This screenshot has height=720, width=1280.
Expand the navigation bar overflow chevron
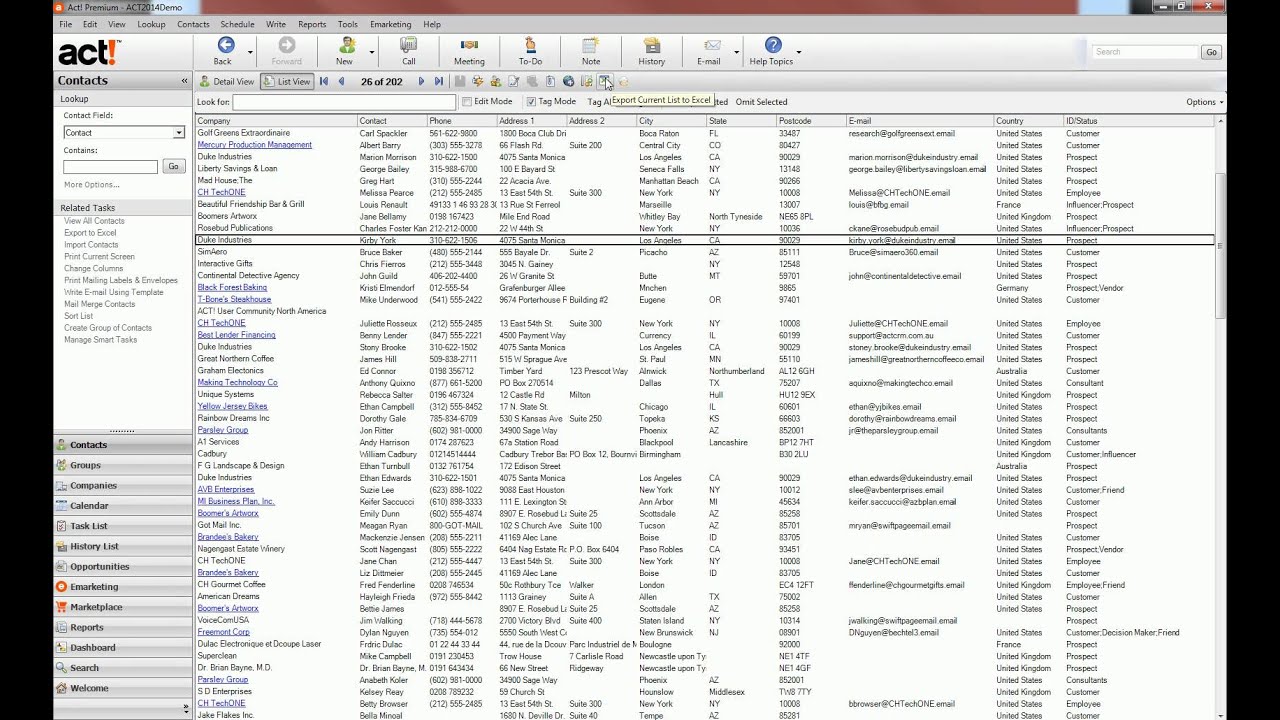[186, 707]
